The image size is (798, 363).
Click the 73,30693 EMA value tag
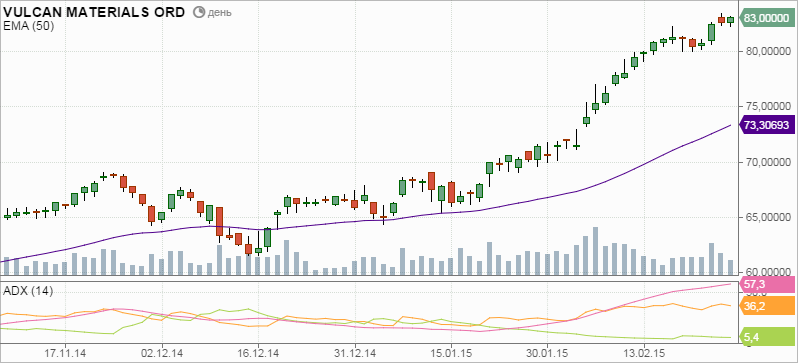pyautogui.click(x=767, y=125)
